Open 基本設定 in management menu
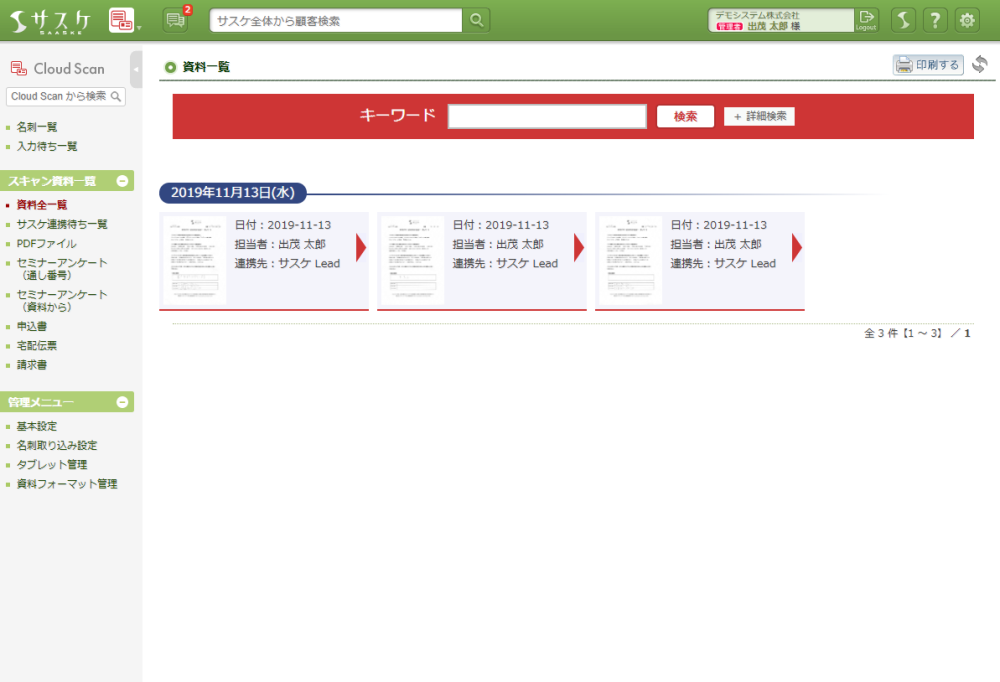This screenshot has width=1000, height=682. point(37,426)
